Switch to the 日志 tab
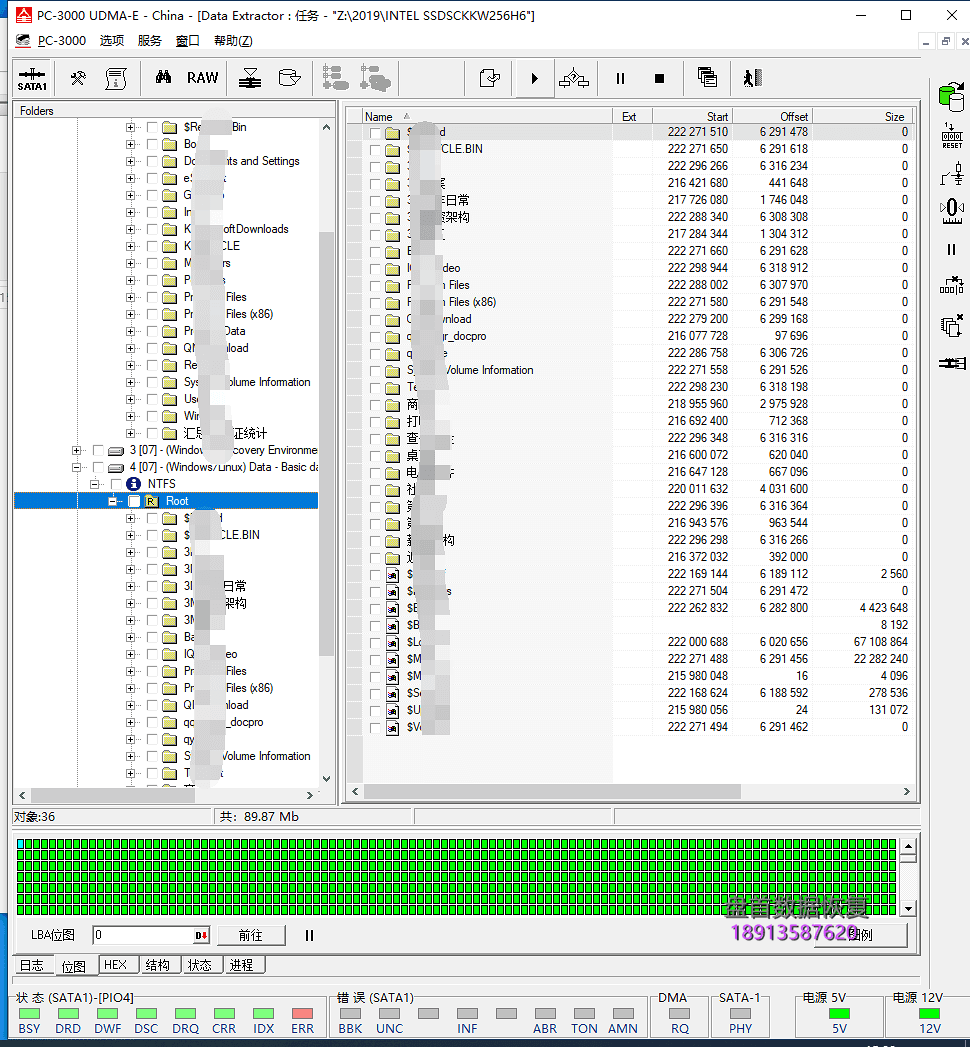Image resolution: width=970 pixels, height=1047 pixels. click(31, 965)
